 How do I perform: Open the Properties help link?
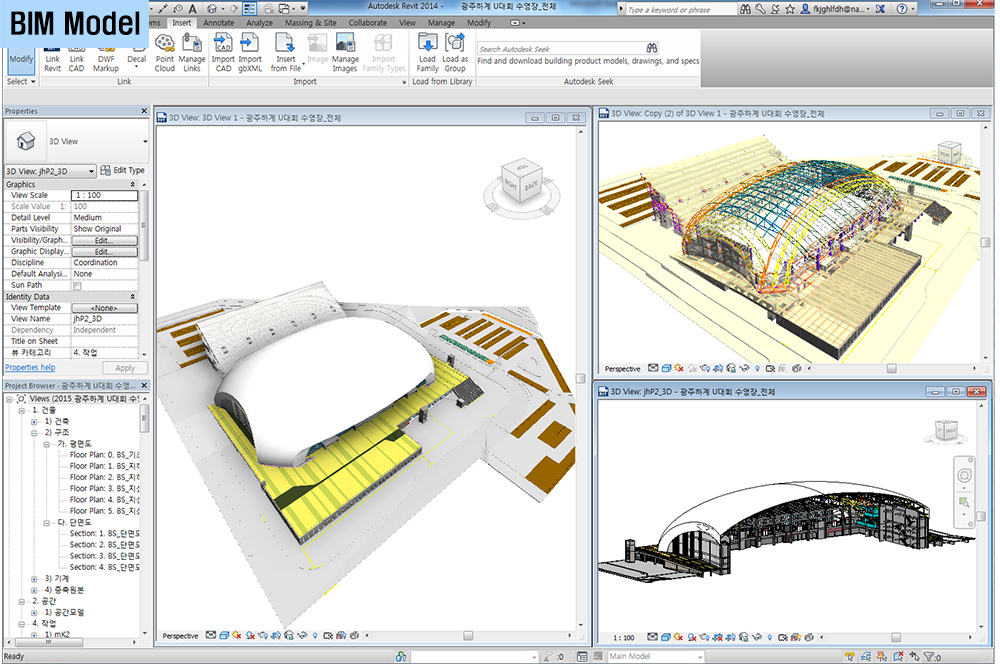pos(30,367)
